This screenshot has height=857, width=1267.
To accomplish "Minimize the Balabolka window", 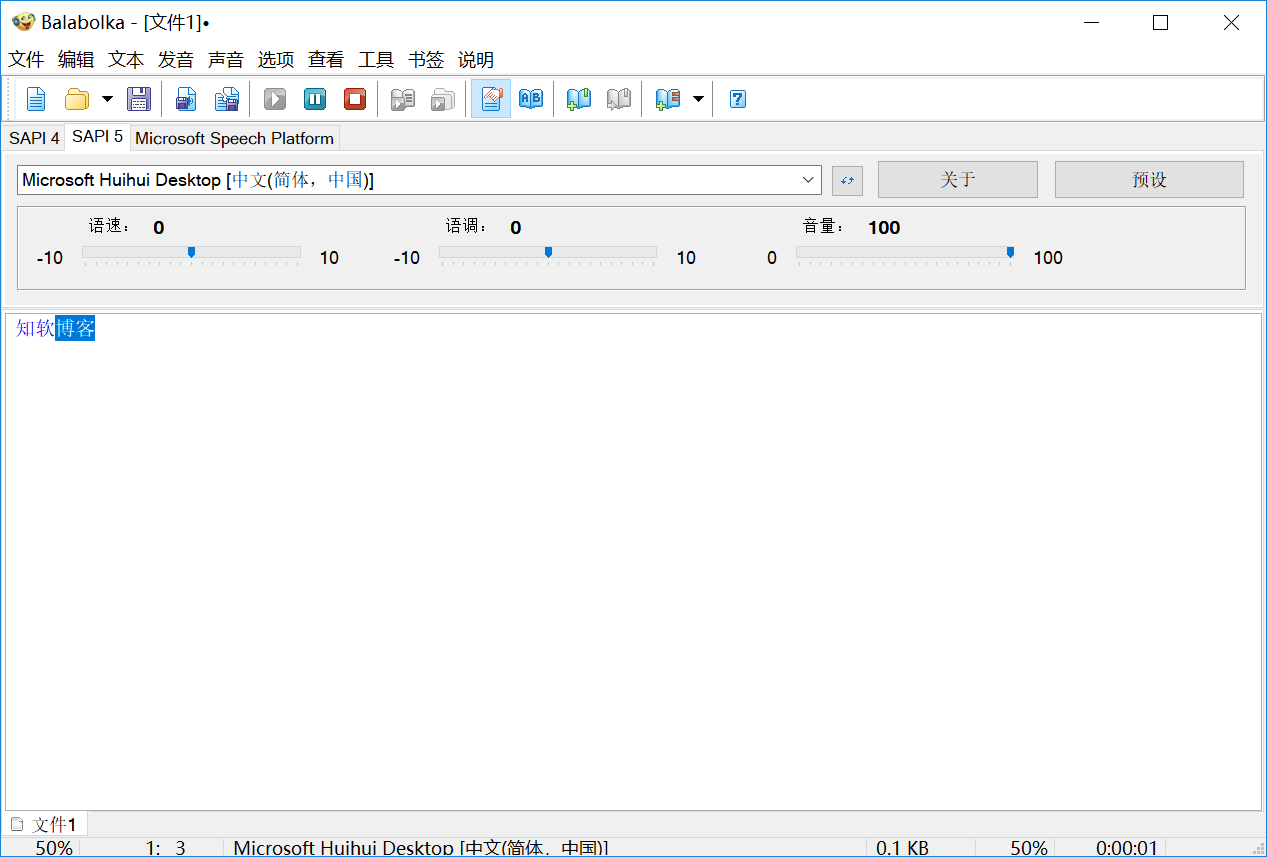I will 1090,22.
